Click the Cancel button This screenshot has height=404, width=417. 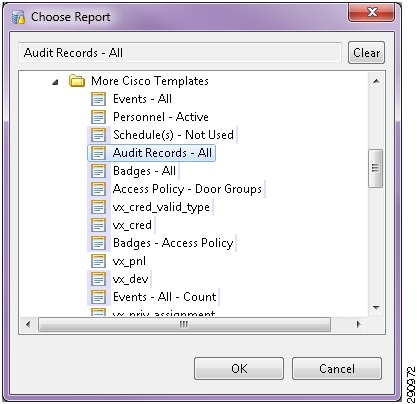(337, 369)
